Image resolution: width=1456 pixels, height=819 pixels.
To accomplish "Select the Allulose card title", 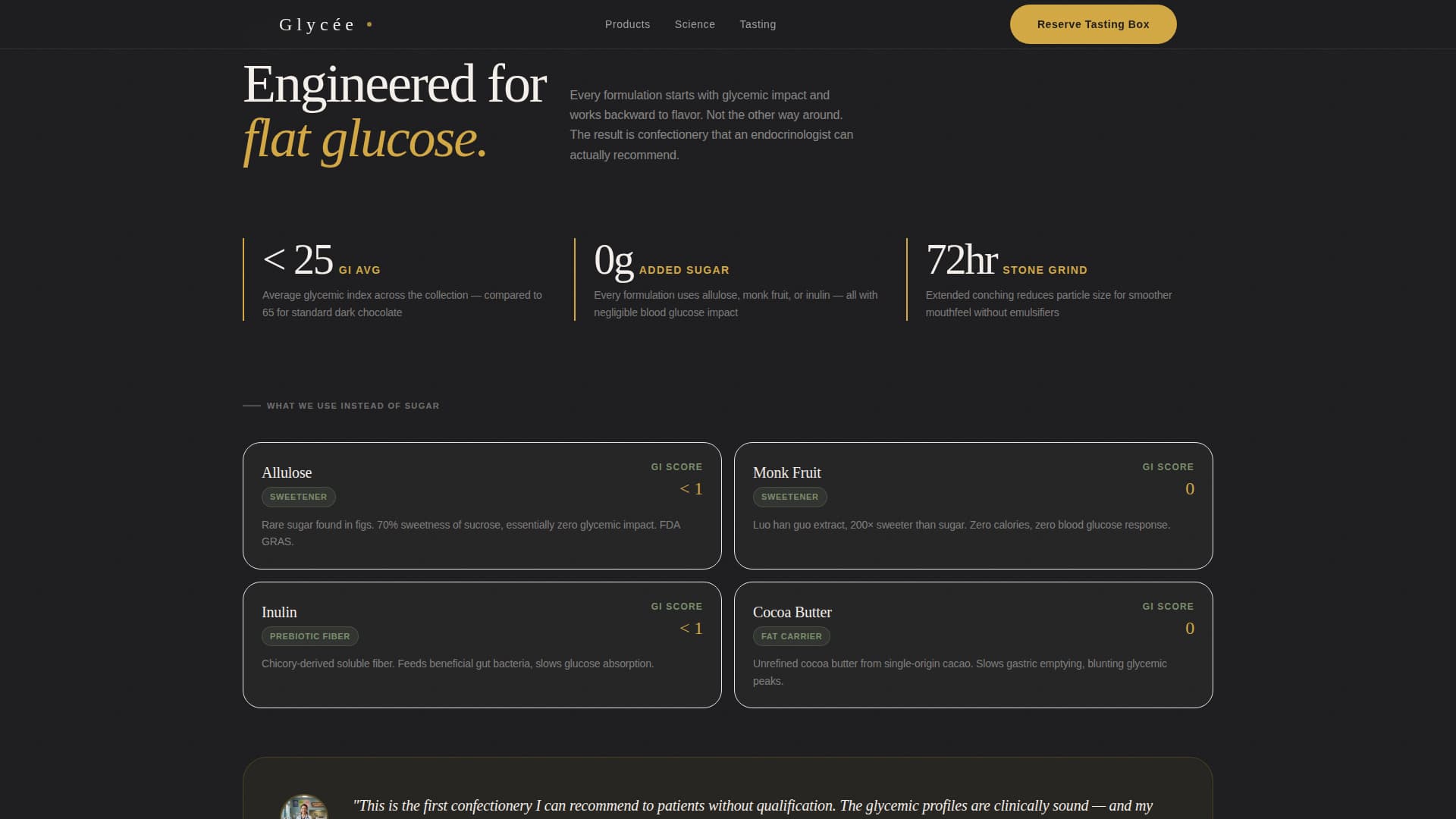I will coord(287,472).
